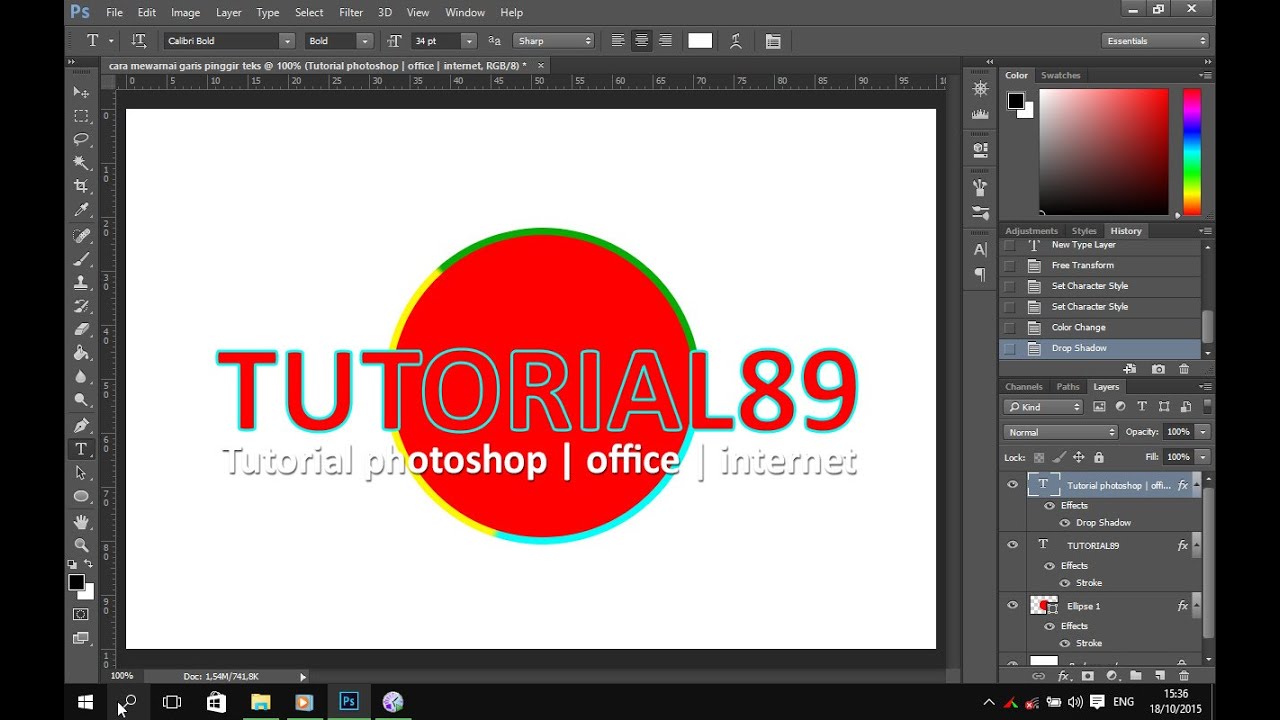Viewport: 1280px width, 720px height.
Task: Hide the Tutorial photoshop text layer
Action: tap(1012, 485)
